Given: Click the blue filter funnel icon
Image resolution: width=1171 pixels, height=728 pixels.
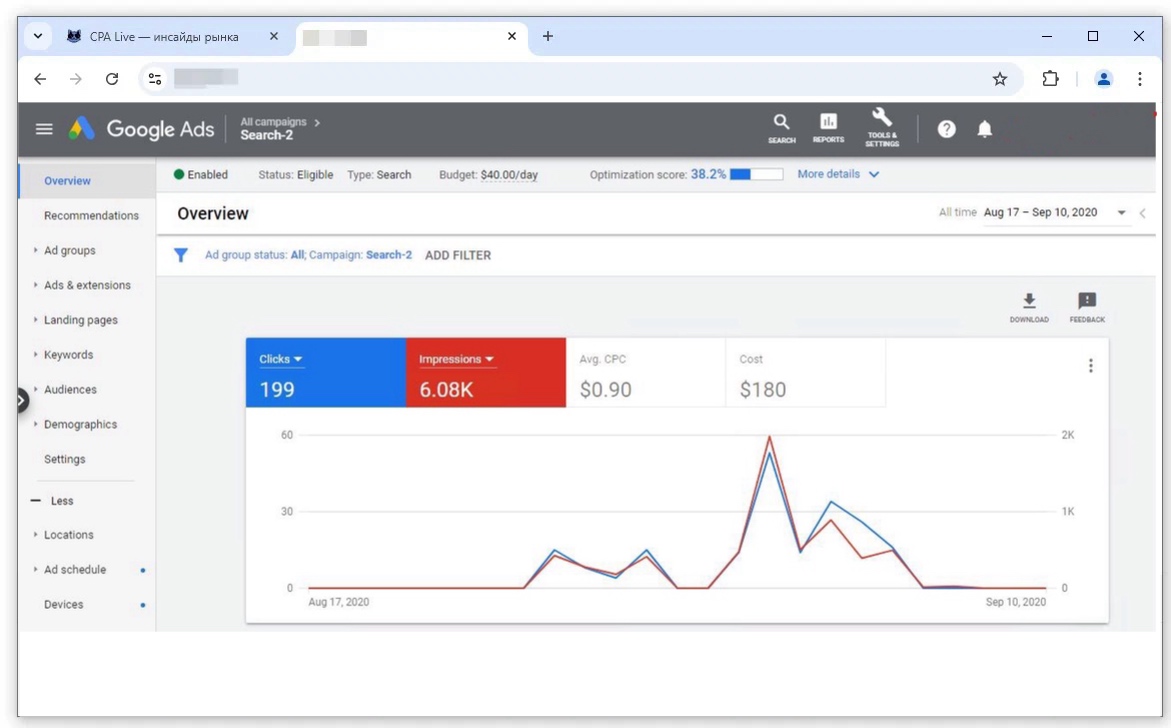Looking at the screenshot, I should [181, 255].
